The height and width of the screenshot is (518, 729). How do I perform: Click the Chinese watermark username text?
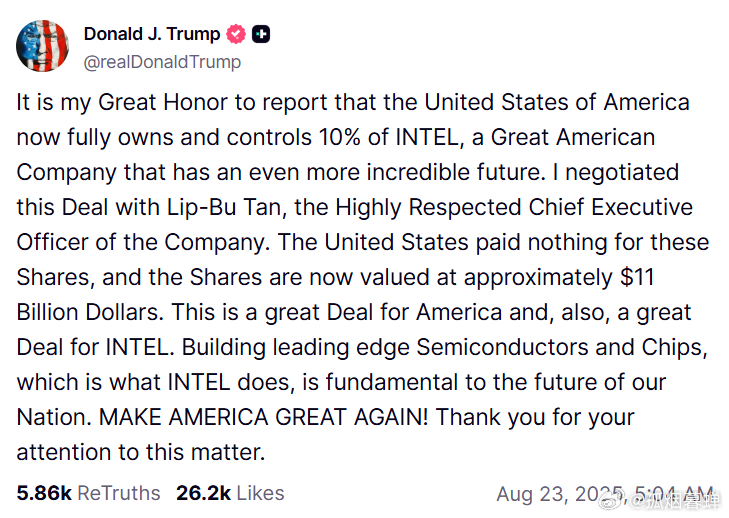tap(672, 502)
